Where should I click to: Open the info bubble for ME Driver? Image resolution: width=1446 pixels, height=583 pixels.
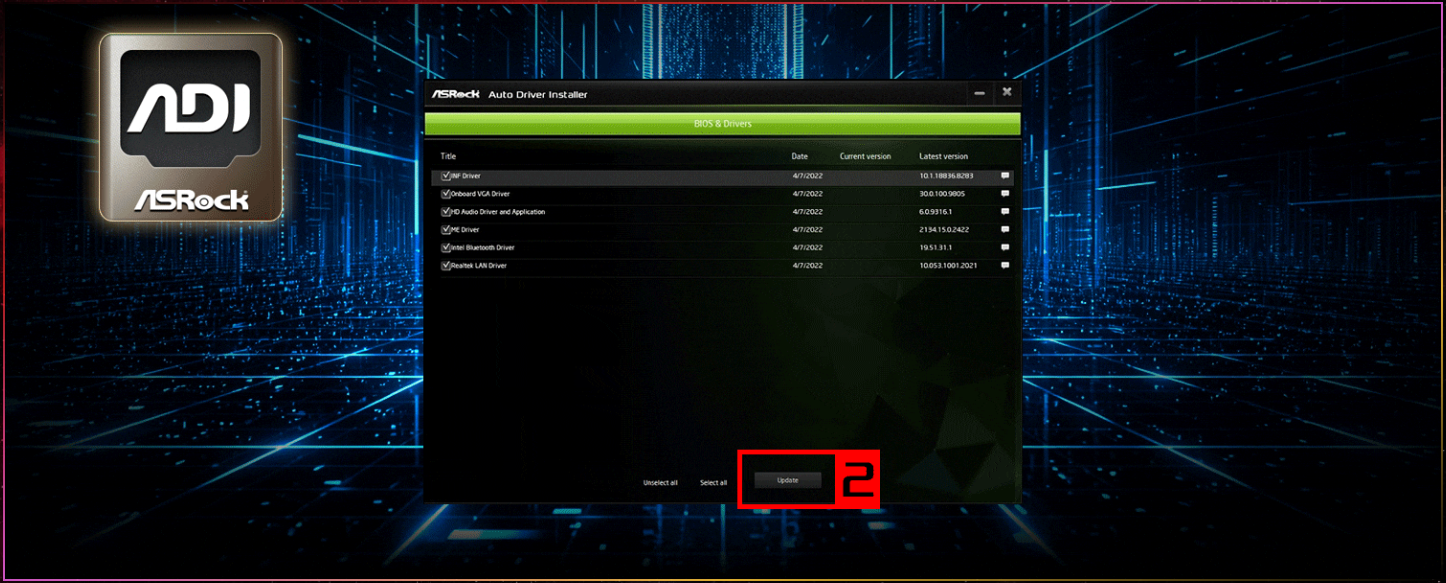1005,230
